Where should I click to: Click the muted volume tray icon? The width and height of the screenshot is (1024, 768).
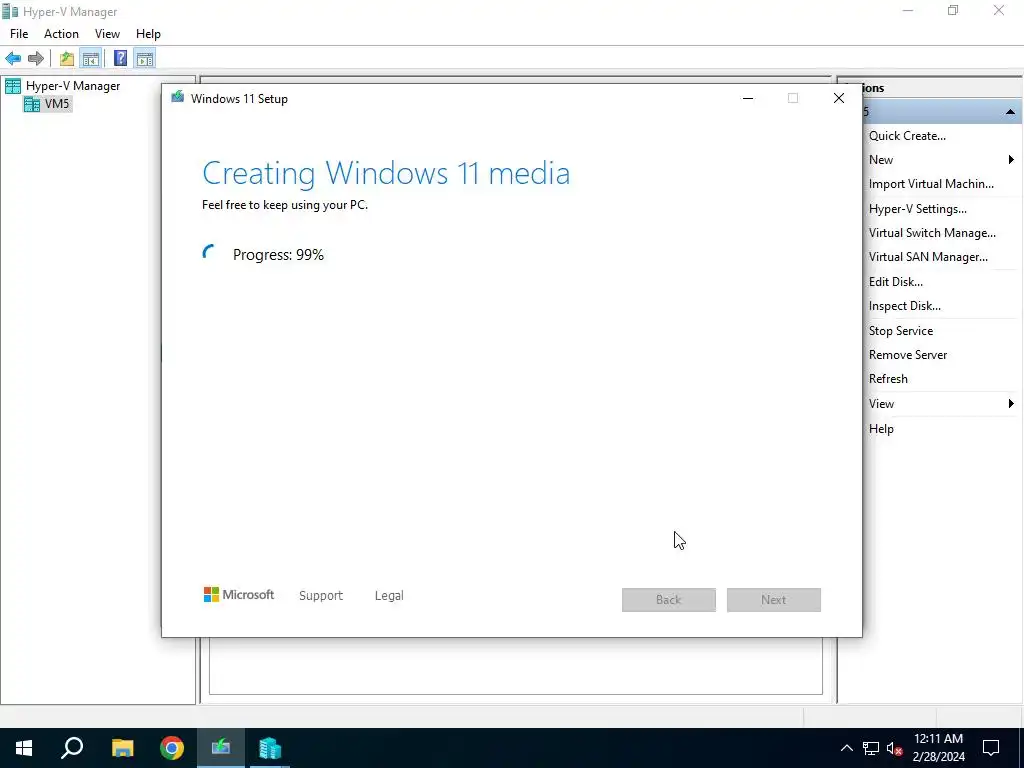click(x=895, y=748)
